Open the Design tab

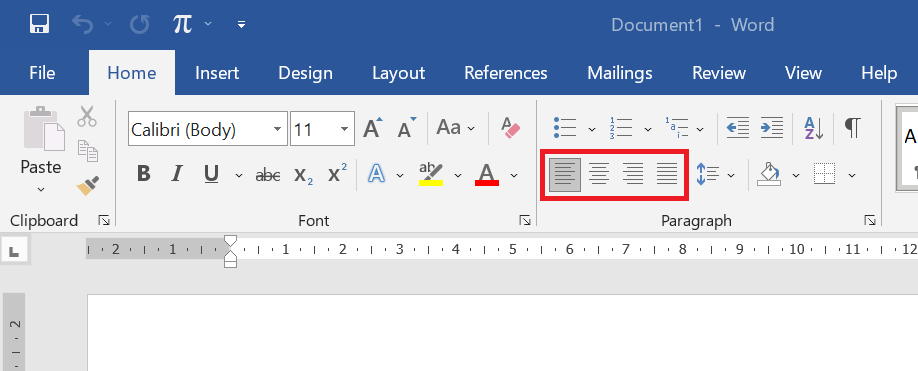tap(305, 73)
